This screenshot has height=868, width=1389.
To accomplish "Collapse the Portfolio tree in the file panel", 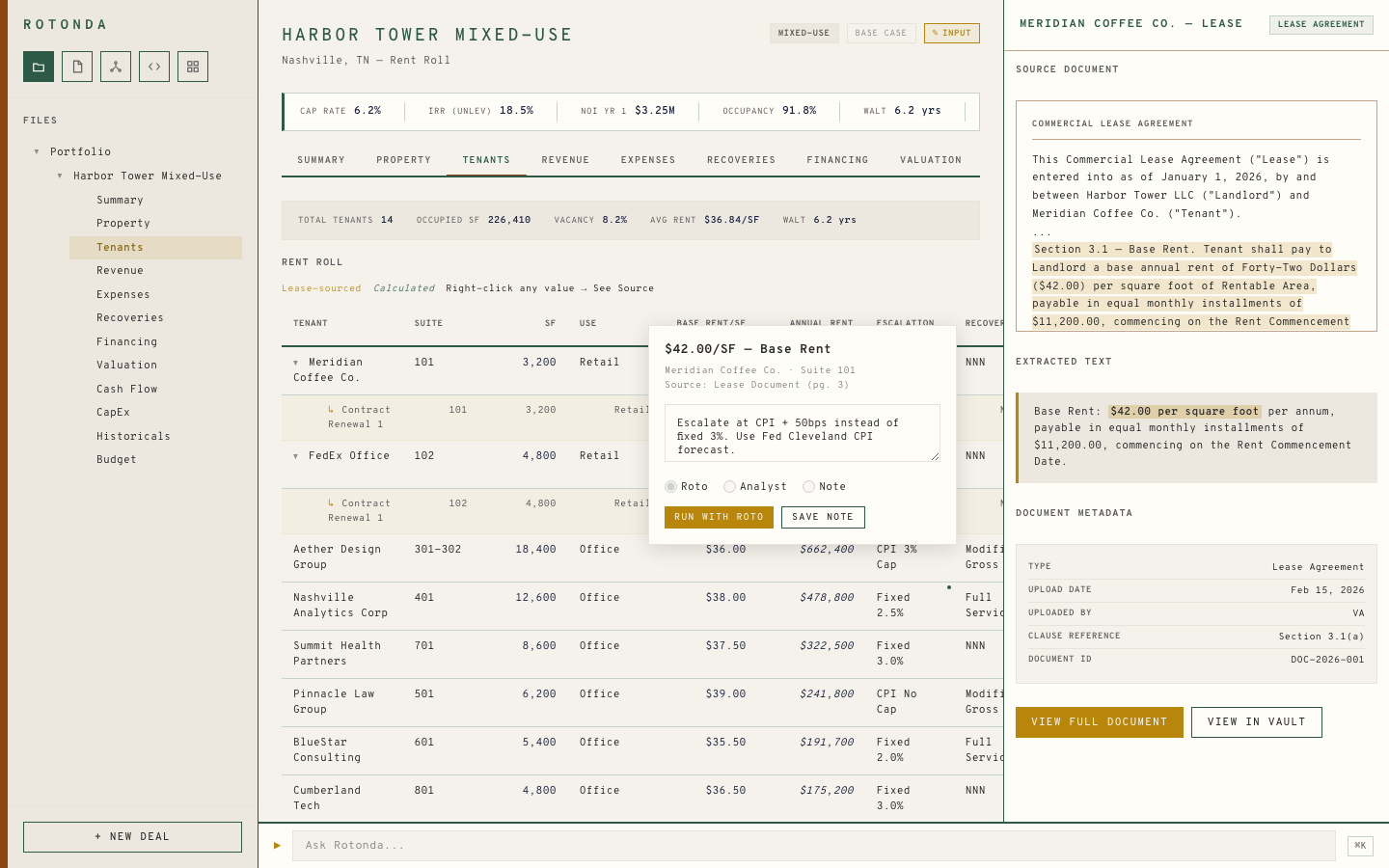I will (36, 151).
